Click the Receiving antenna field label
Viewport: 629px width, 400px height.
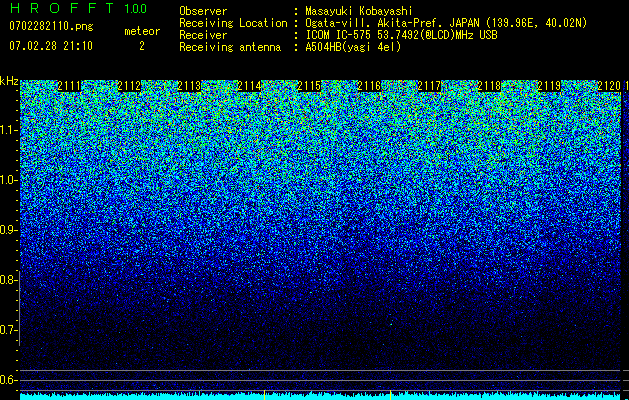(230, 47)
